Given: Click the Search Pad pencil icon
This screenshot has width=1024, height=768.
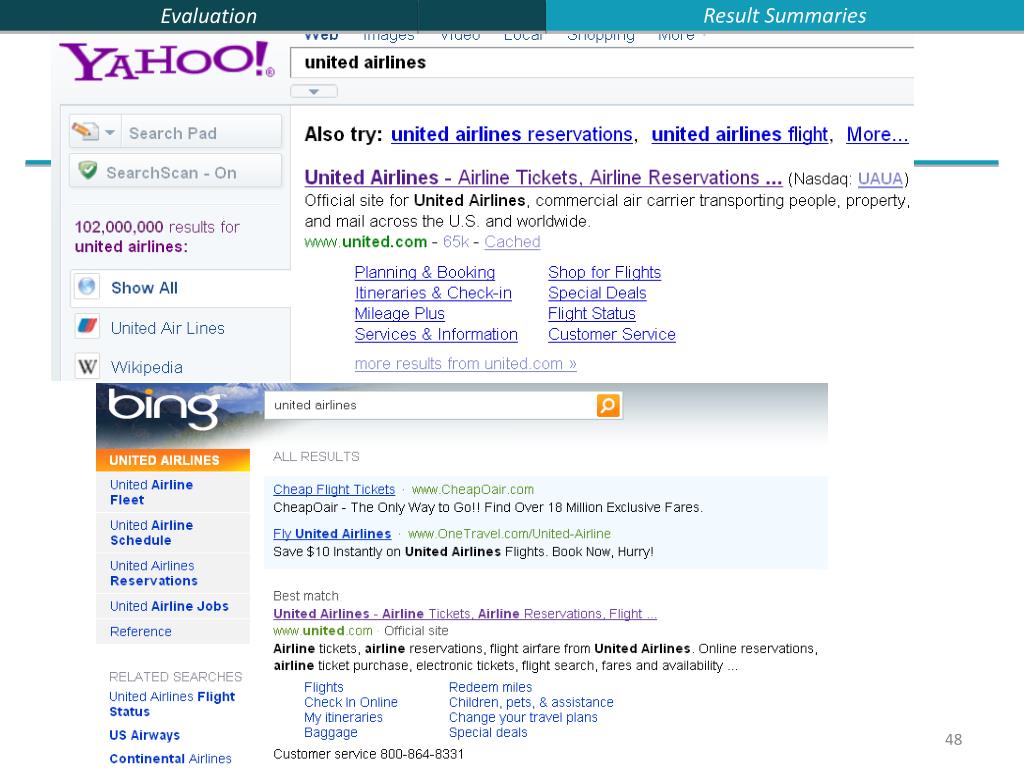Looking at the screenshot, I should click(85, 131).
